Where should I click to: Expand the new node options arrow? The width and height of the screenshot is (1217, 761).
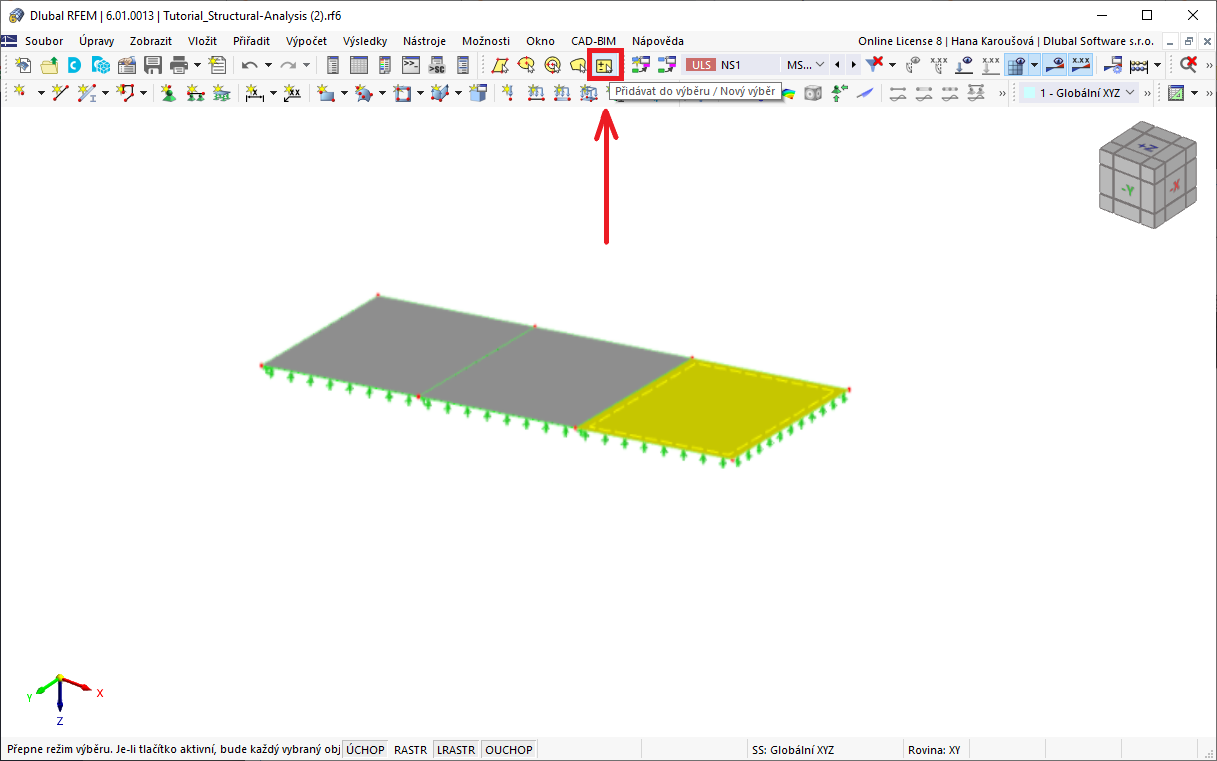click(41, 92)
